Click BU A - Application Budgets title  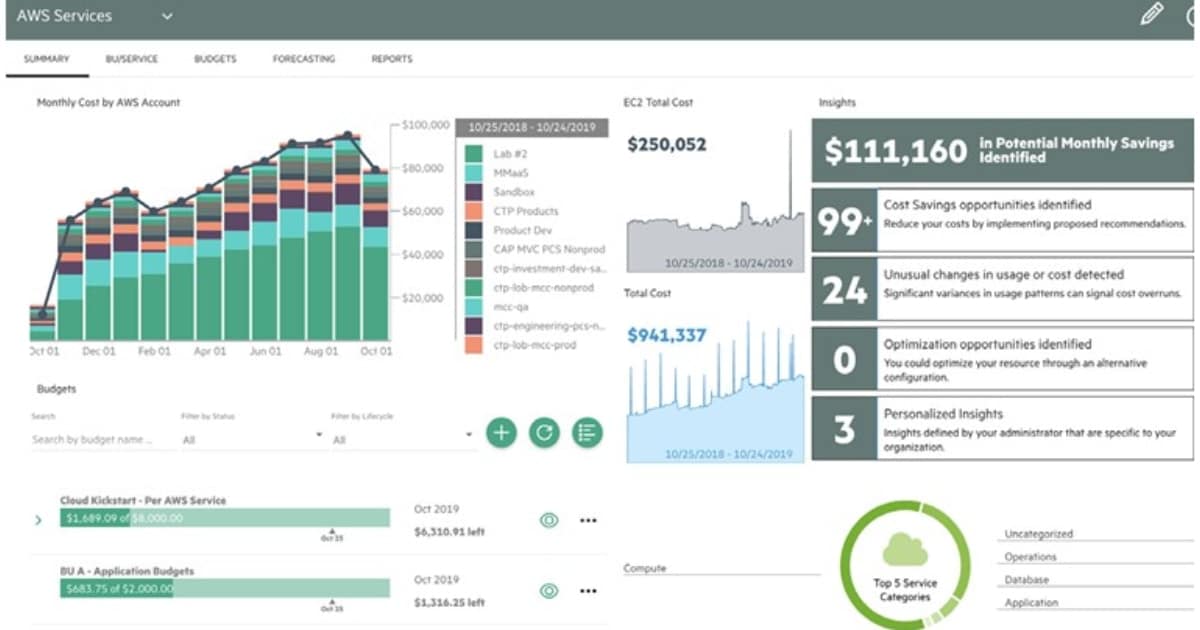(127, 571)
